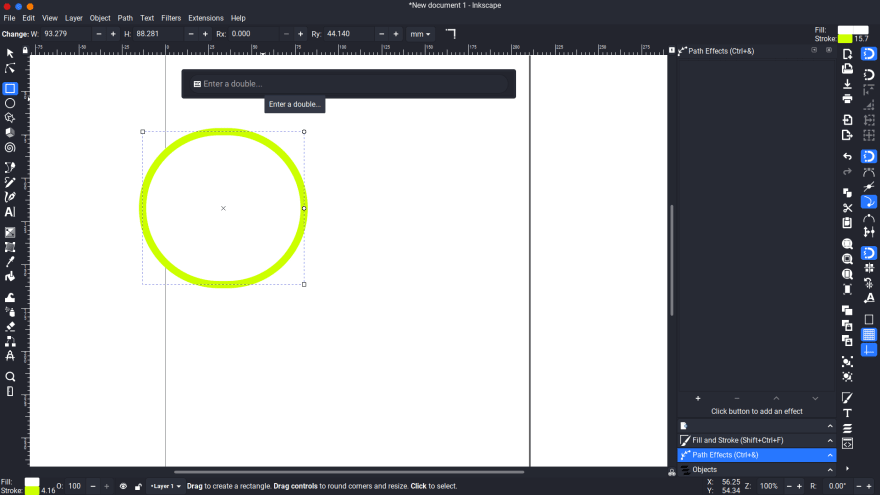The width and height of the screenshot is (880, 495).
Task: Click the make corners sharp icon
Action: 451,34
